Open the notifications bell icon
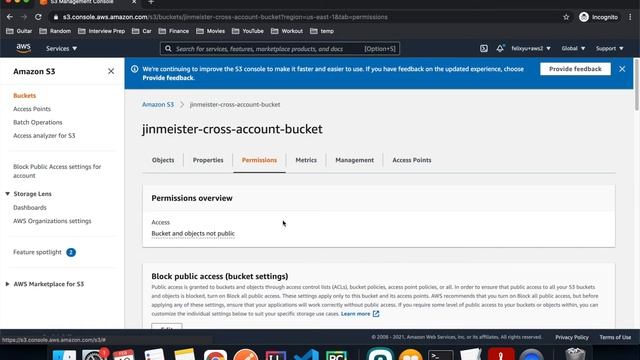This screenshot has height=360, width=640. [500, 48]
